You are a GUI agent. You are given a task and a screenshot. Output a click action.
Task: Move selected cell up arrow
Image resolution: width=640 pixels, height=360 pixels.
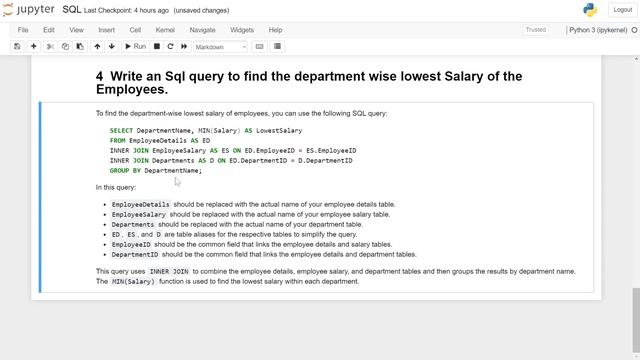[x=97, y=47]
